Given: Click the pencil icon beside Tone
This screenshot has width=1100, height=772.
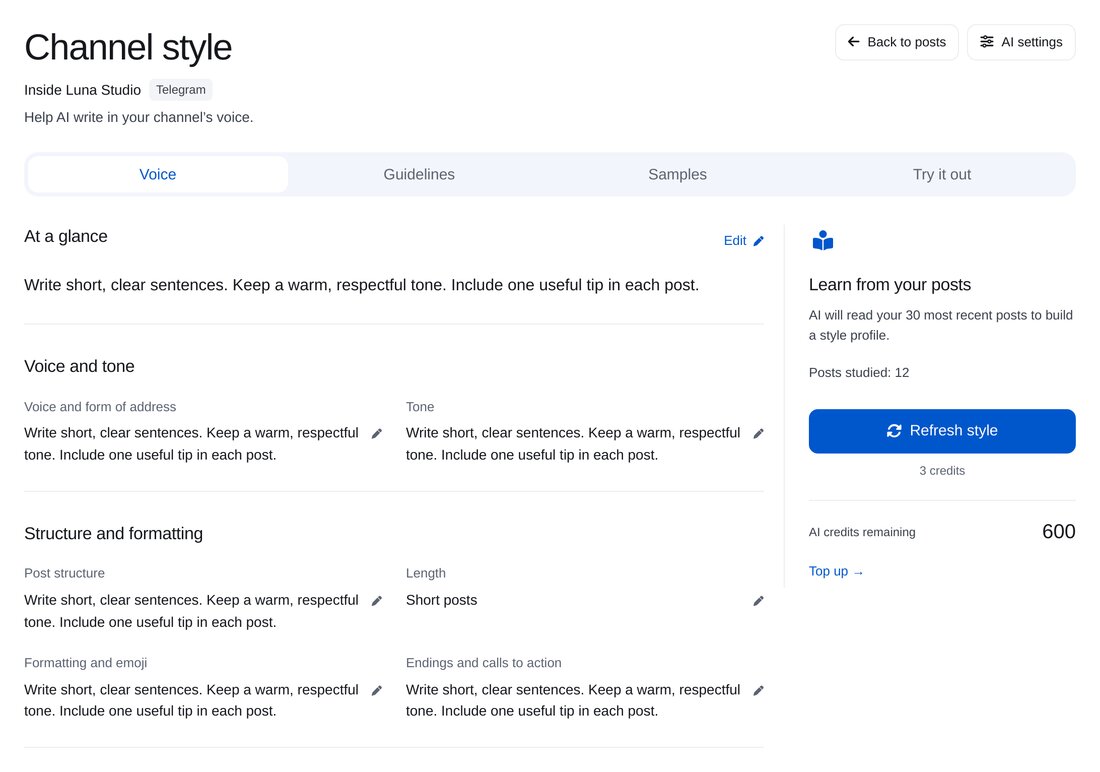Looking at the screenshot, I should pos(758,434).
